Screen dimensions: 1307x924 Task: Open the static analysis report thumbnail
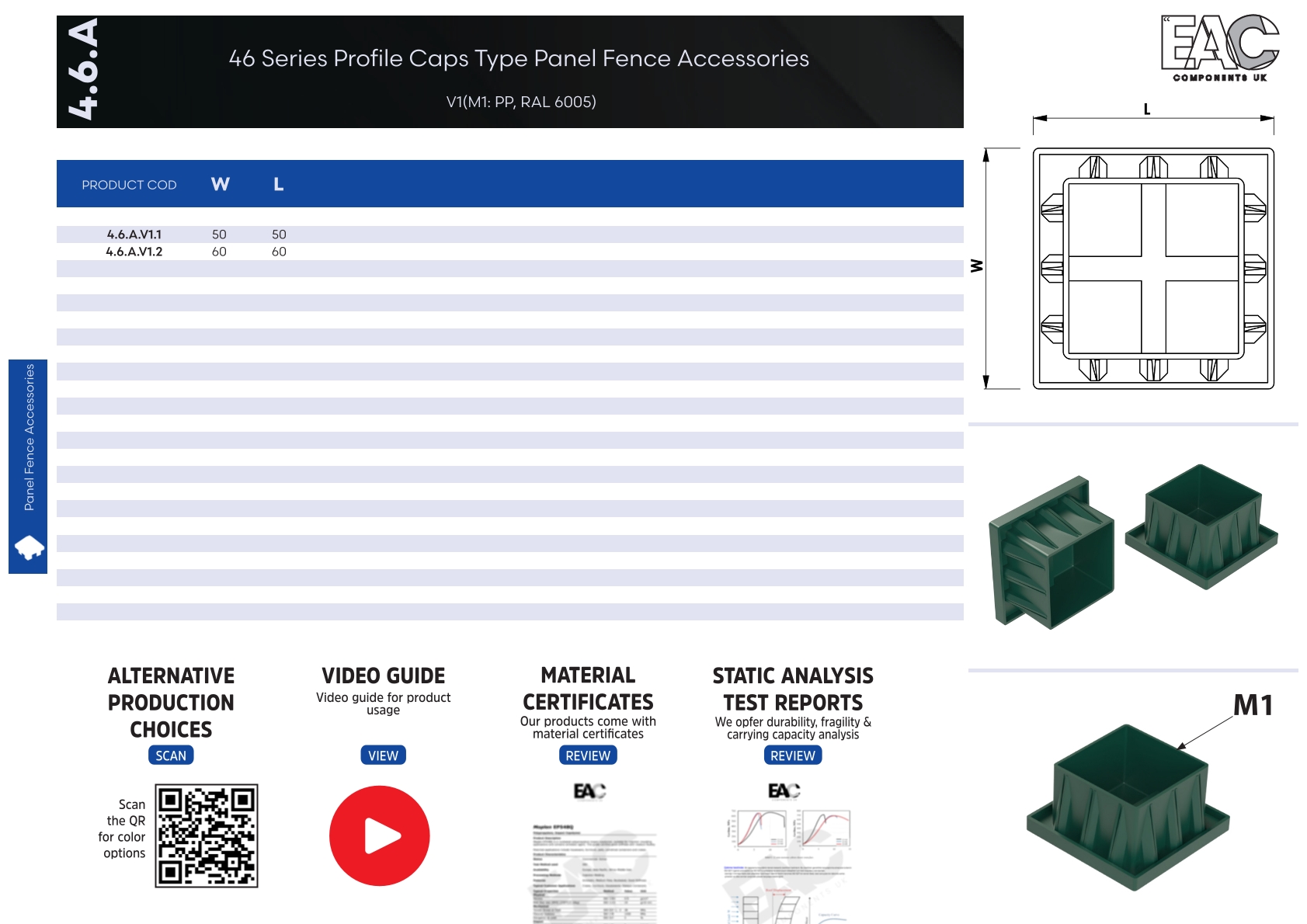tap(788, 866)
